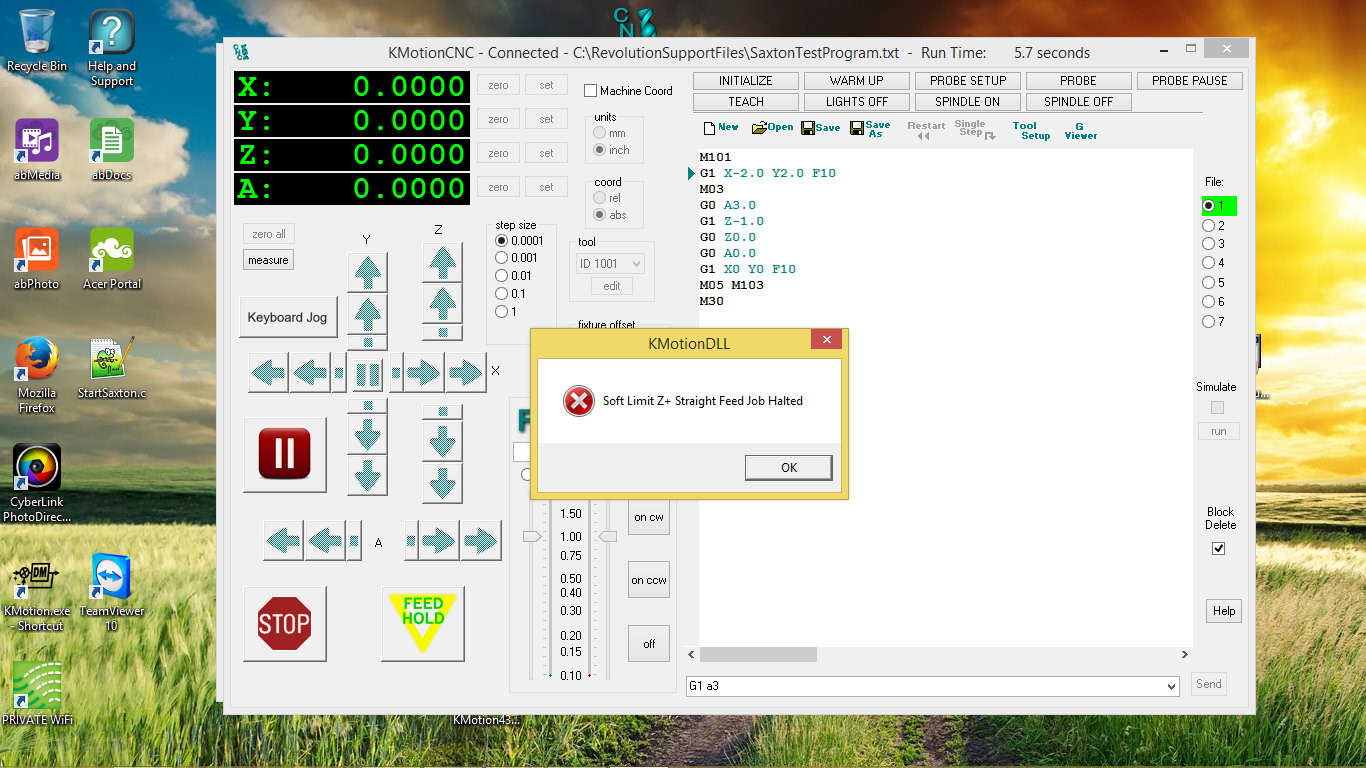Click the Save As toolbar icon

869,129
